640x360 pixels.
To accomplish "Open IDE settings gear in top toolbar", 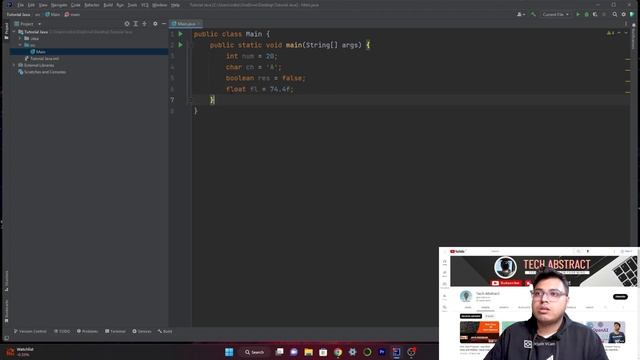I will click(x=623, y=14).
